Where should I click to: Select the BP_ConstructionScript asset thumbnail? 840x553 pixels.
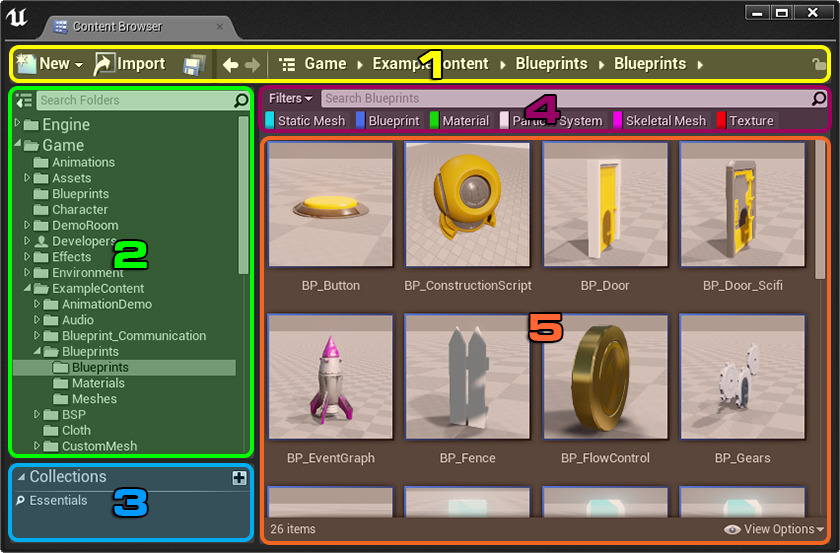coord(468,204)
